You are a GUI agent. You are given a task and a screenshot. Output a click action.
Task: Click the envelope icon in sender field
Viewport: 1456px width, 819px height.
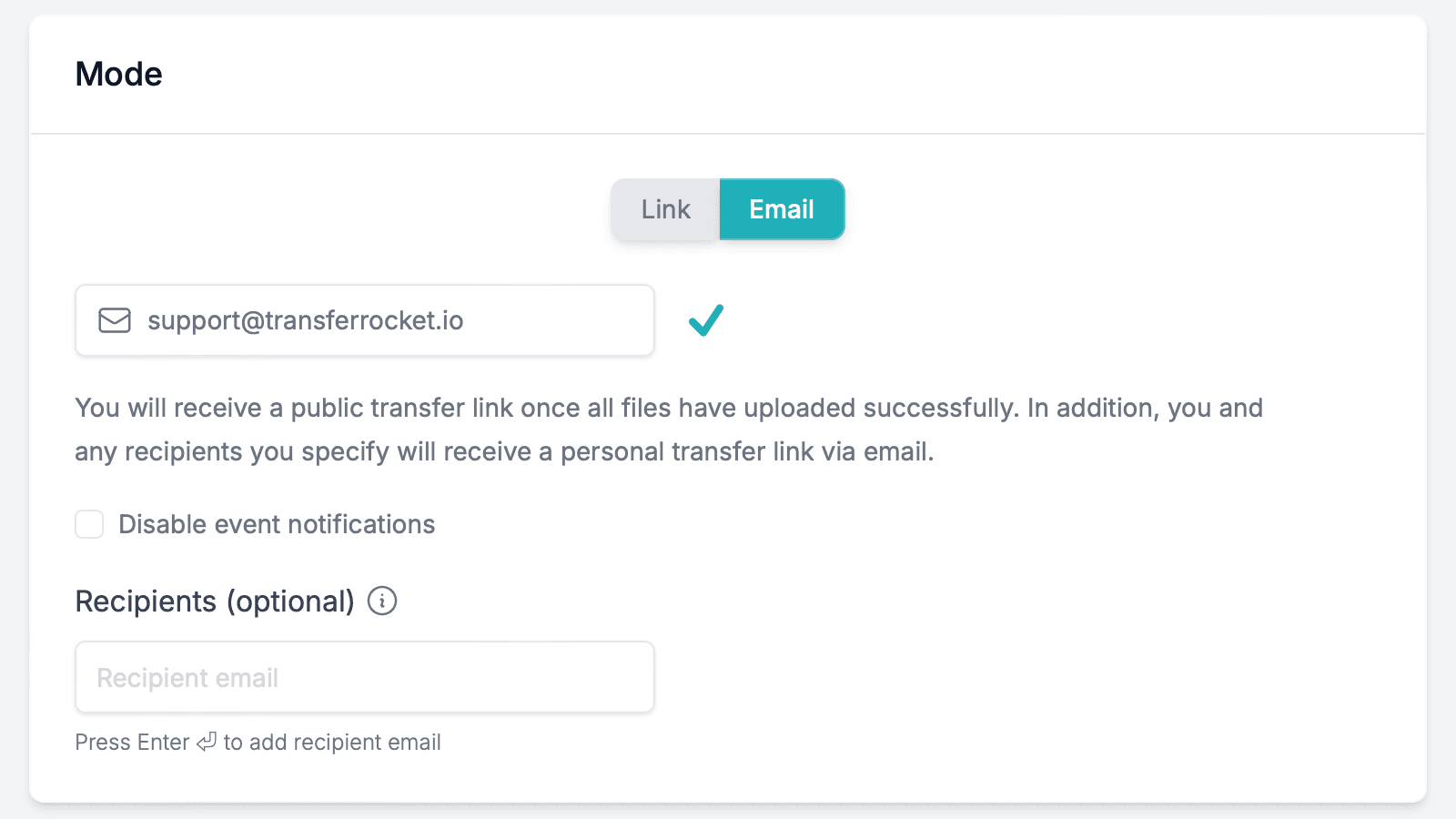tap(115, 320)
